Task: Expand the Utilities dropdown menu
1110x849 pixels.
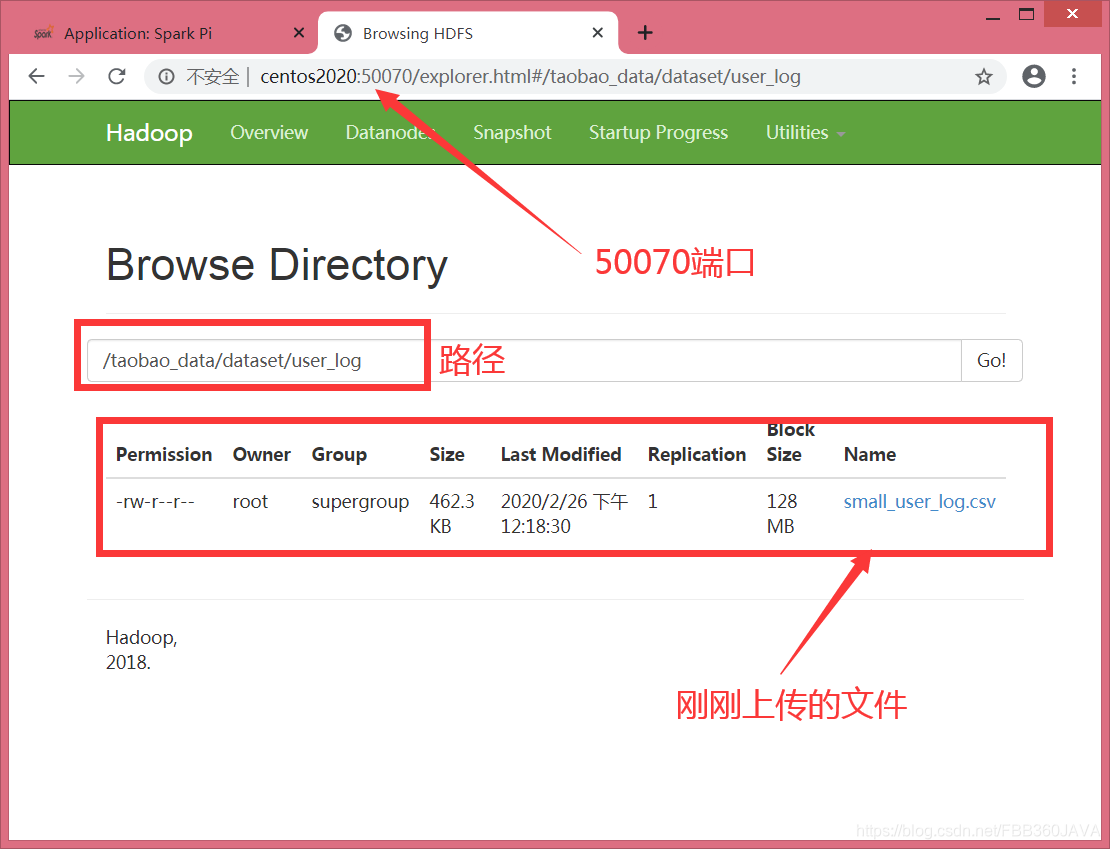Action: [805, 132]
